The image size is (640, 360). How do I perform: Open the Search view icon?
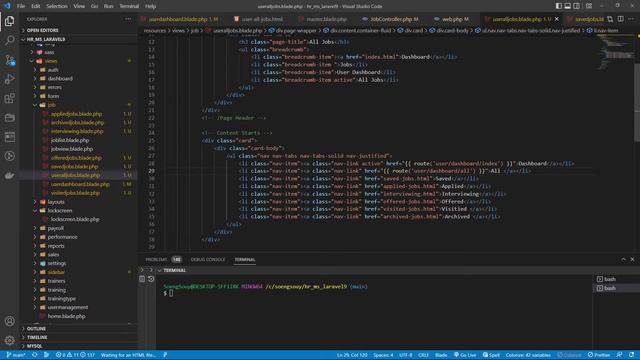(x=9, y=40)
